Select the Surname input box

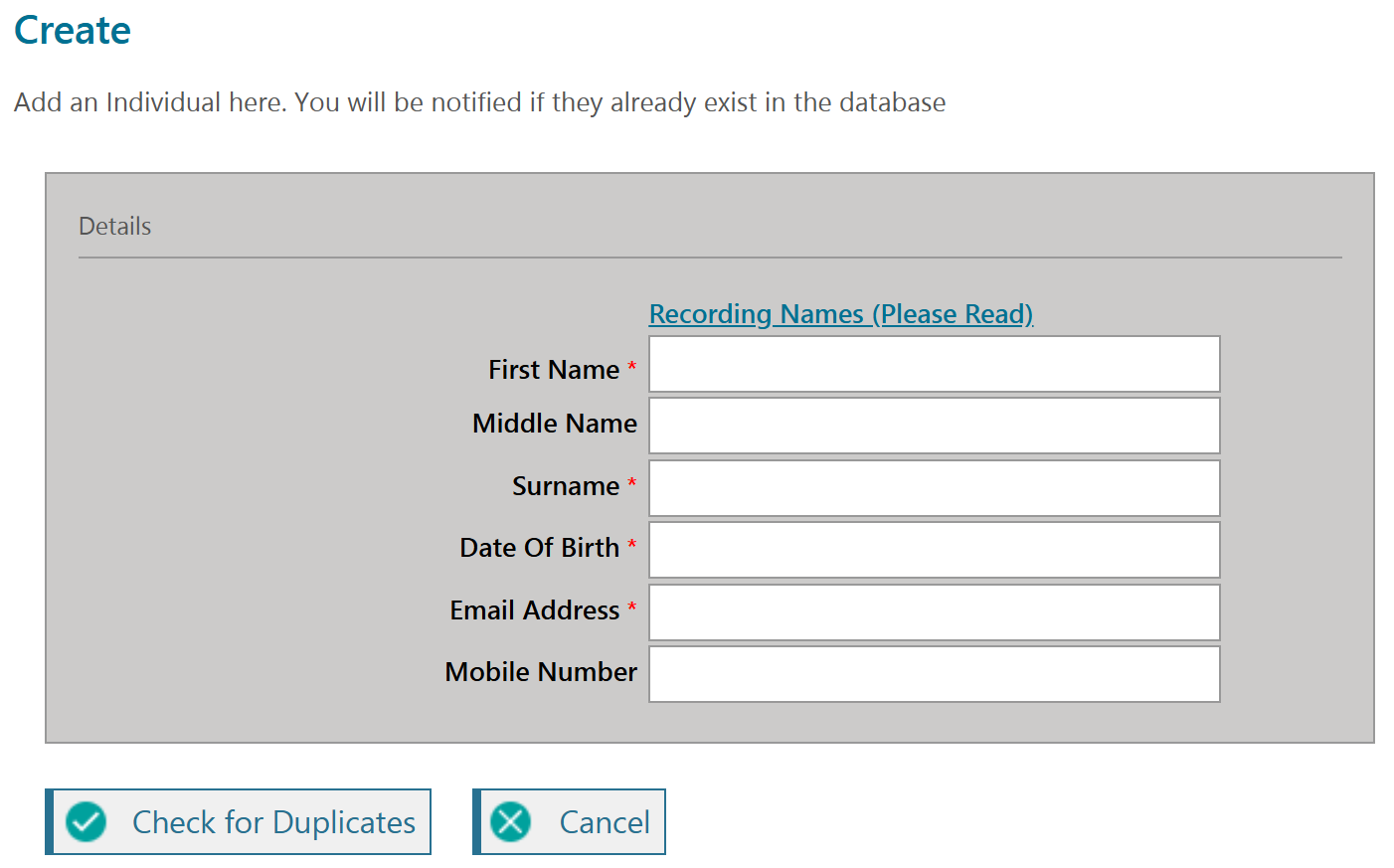(x=934, y=488)
